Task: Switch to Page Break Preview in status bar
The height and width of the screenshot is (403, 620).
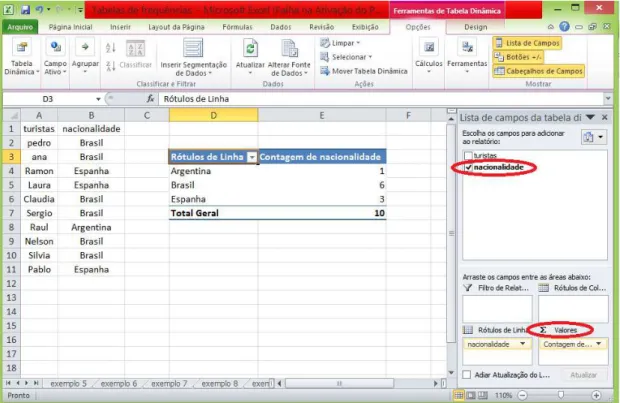Action: tap(483, 395)
